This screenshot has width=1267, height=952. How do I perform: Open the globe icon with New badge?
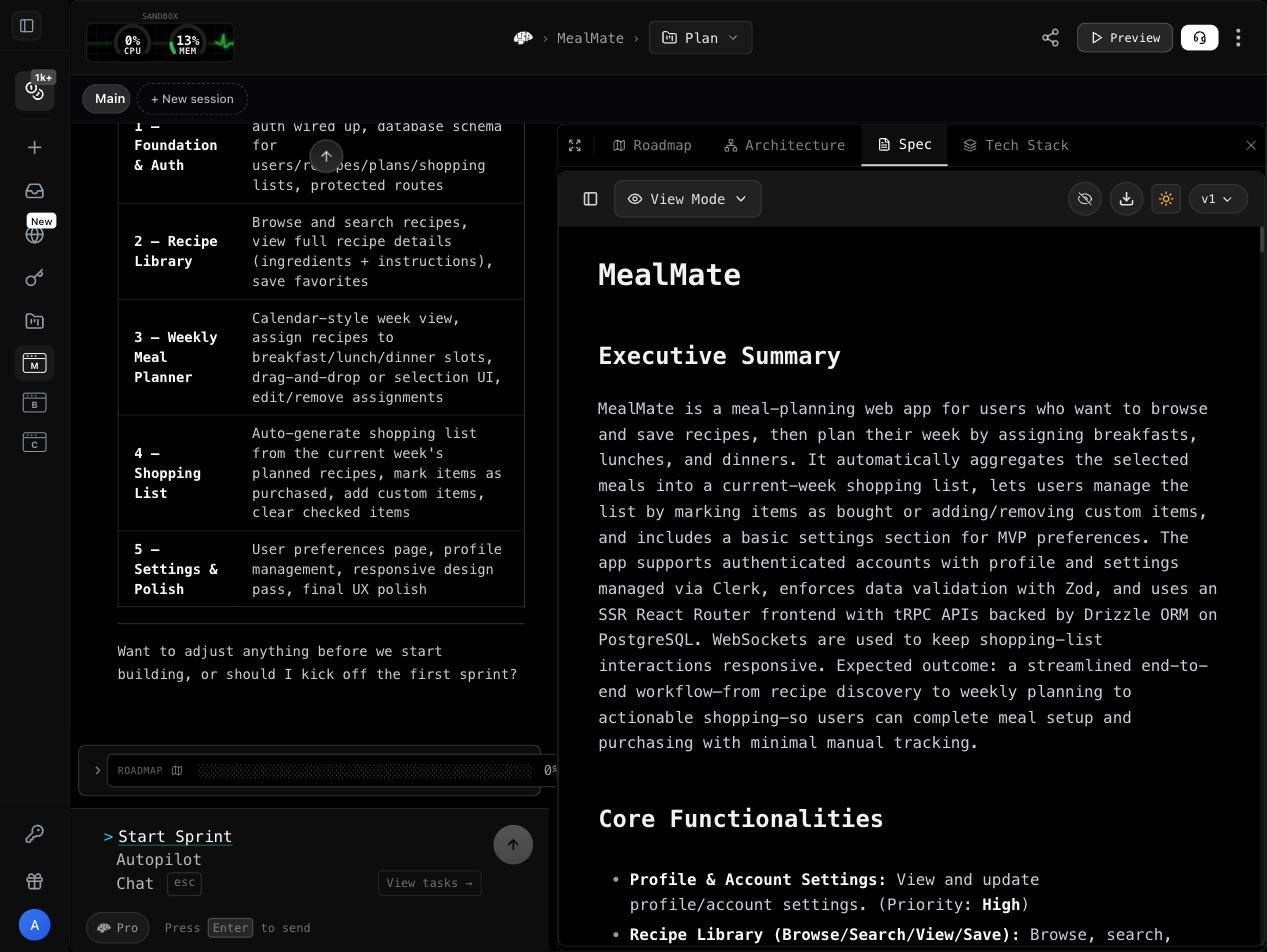click(x=34, y=235)
